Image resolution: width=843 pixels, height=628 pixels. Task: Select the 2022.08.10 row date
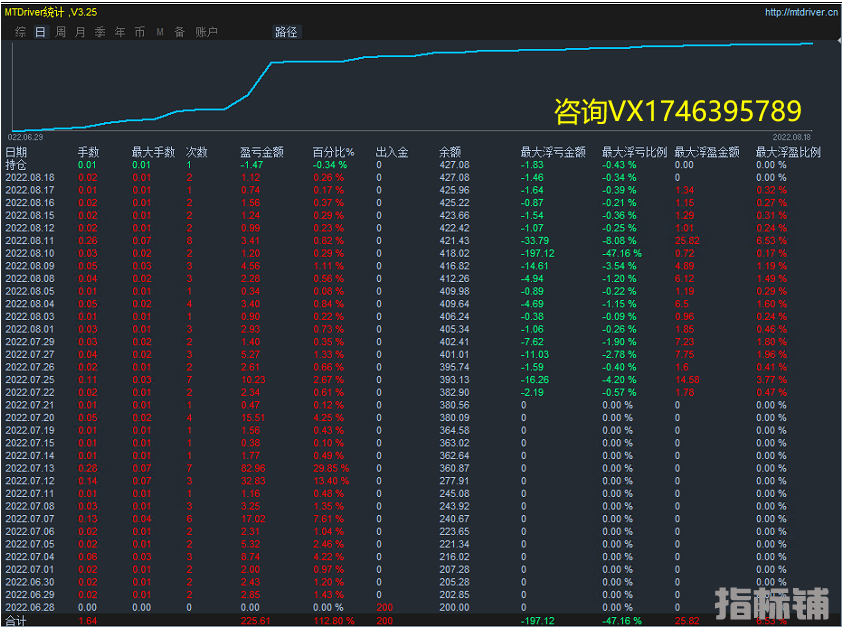click(30, 254)
